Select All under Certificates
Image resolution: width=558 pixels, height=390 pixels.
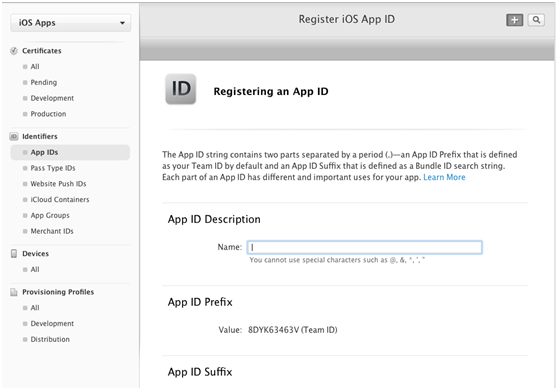click(x=35, y=67)
